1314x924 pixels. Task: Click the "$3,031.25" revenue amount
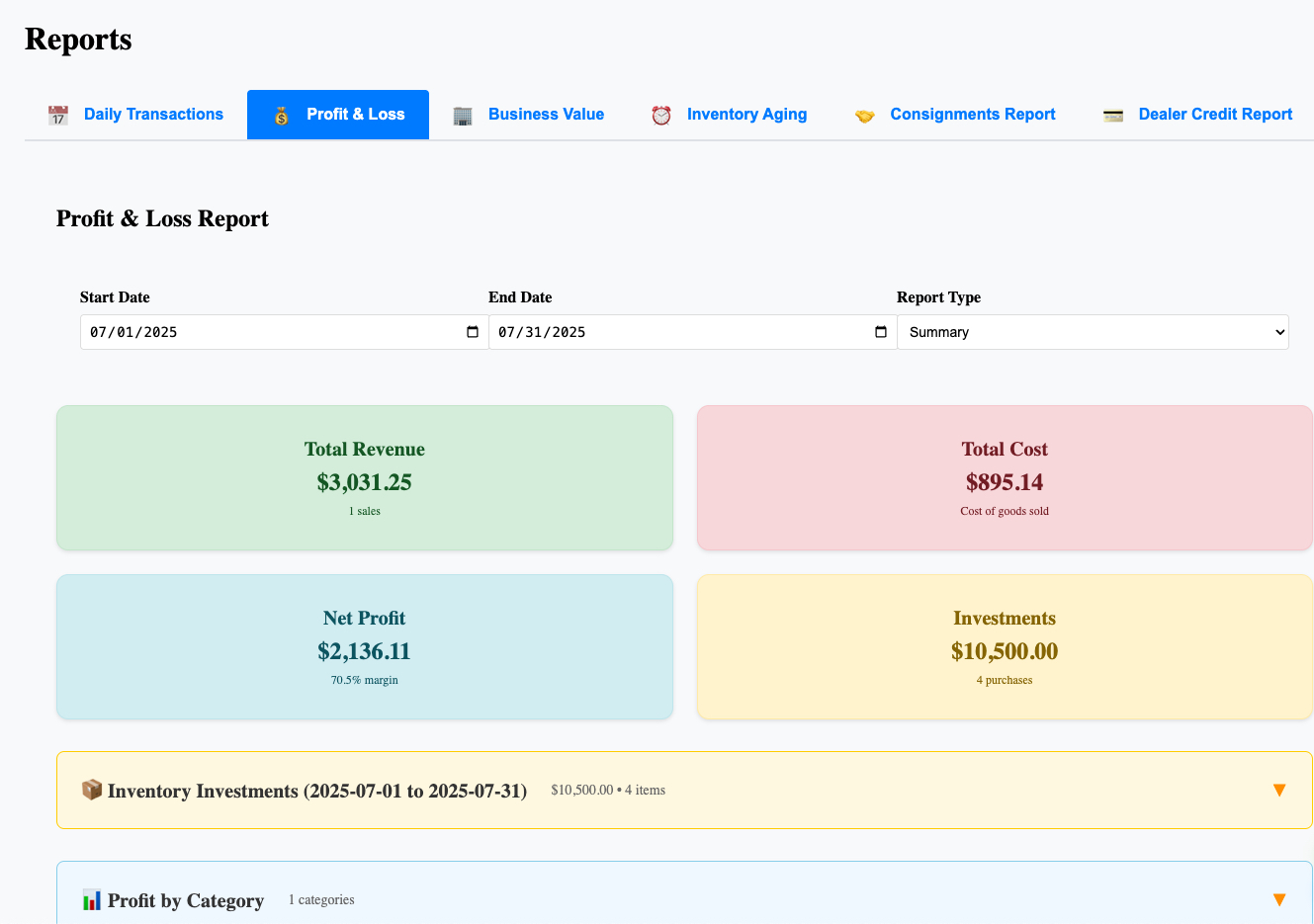pos(365,482)
